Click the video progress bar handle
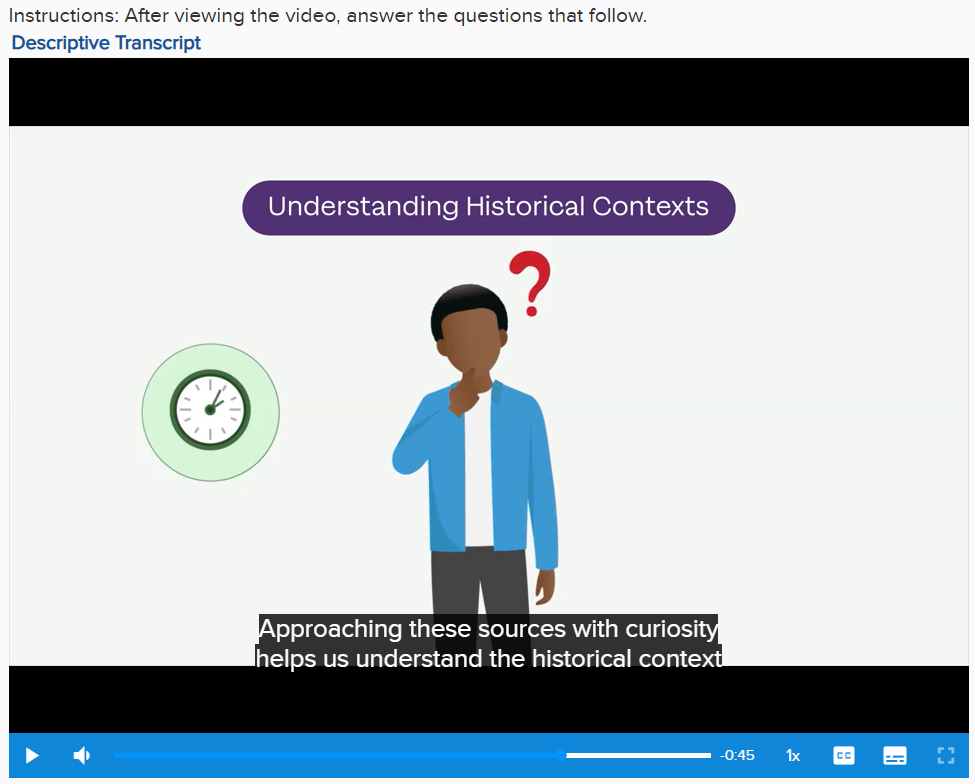The height and width of the screenshot is (784, 975). [561, 755]
